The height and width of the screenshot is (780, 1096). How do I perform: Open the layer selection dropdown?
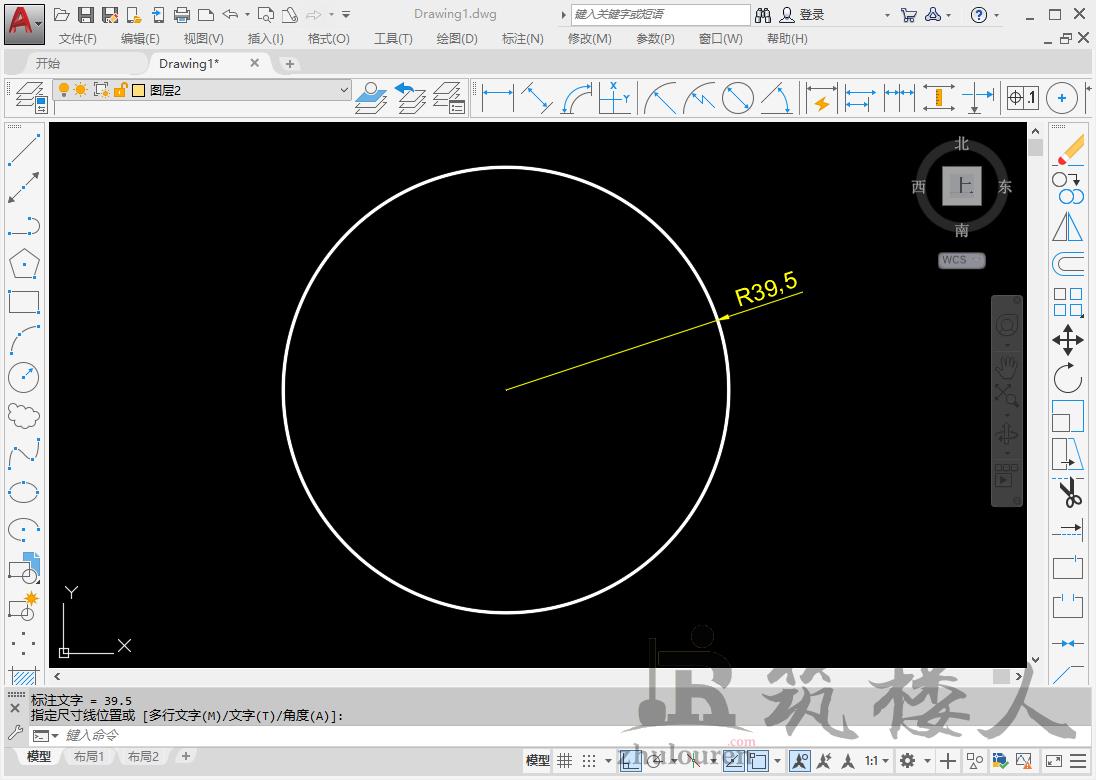[343, 90]
